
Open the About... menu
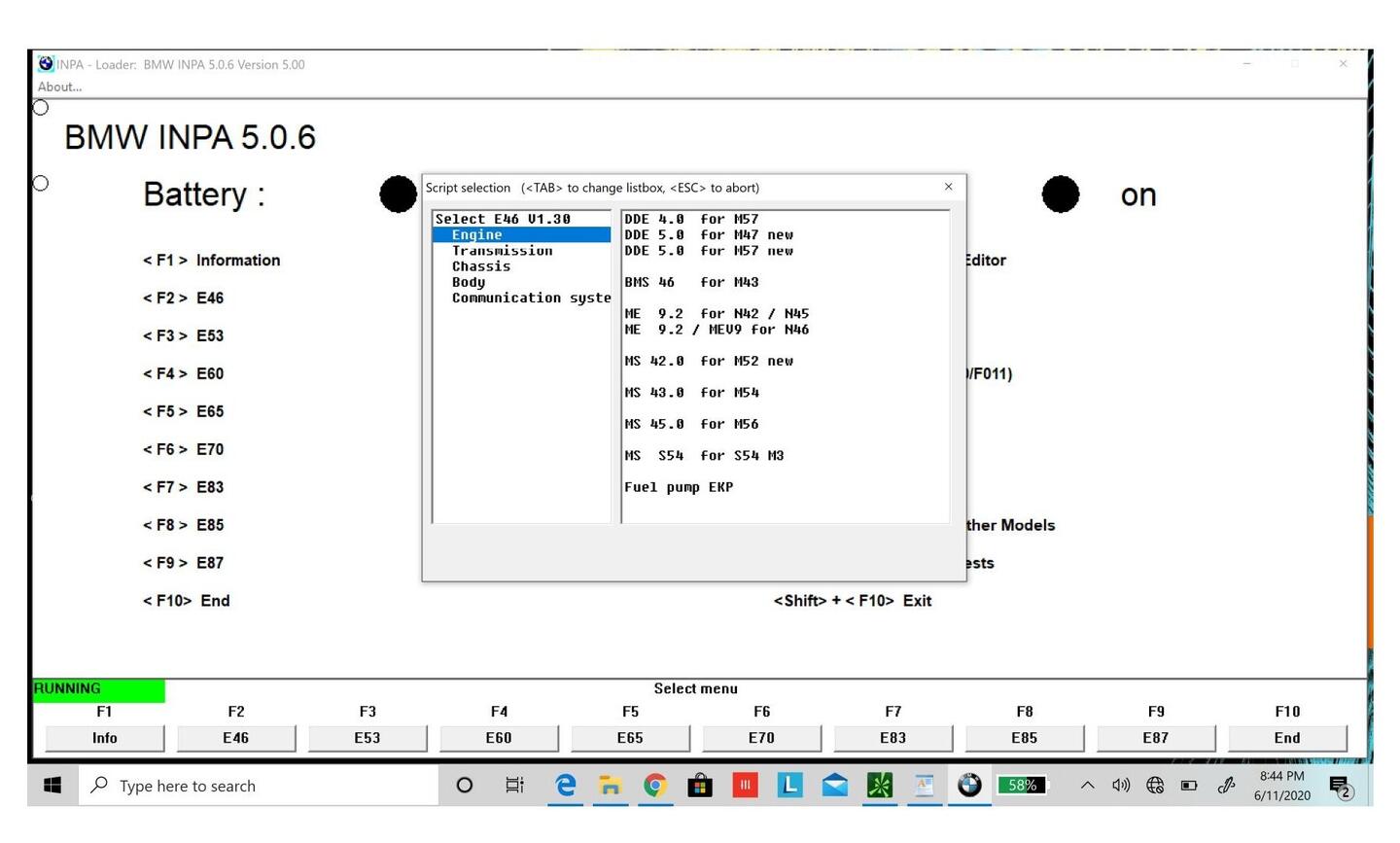click(59, 87)
